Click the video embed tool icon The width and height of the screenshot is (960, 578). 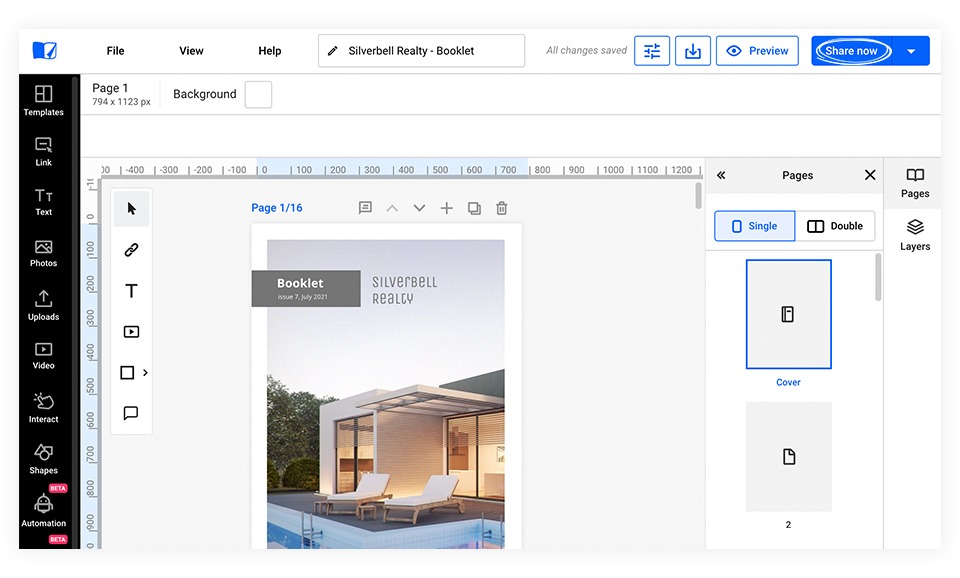131,332
